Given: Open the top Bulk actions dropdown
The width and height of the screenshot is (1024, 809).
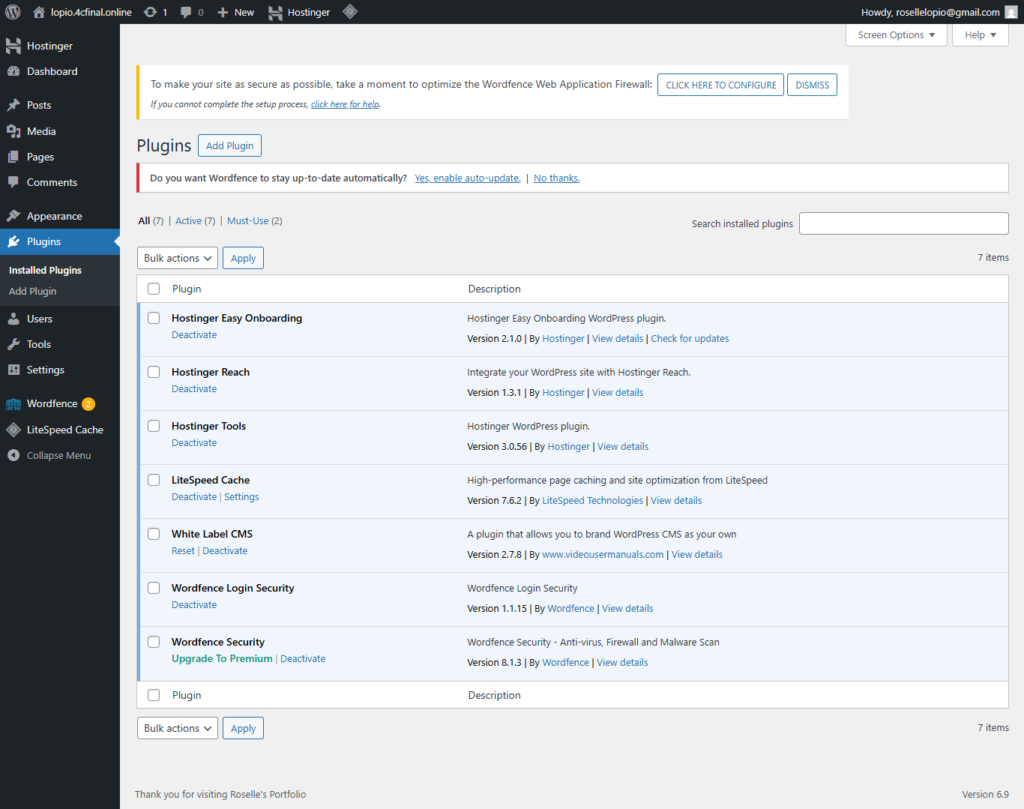Looking at the screenshot, I should (177, 258).
